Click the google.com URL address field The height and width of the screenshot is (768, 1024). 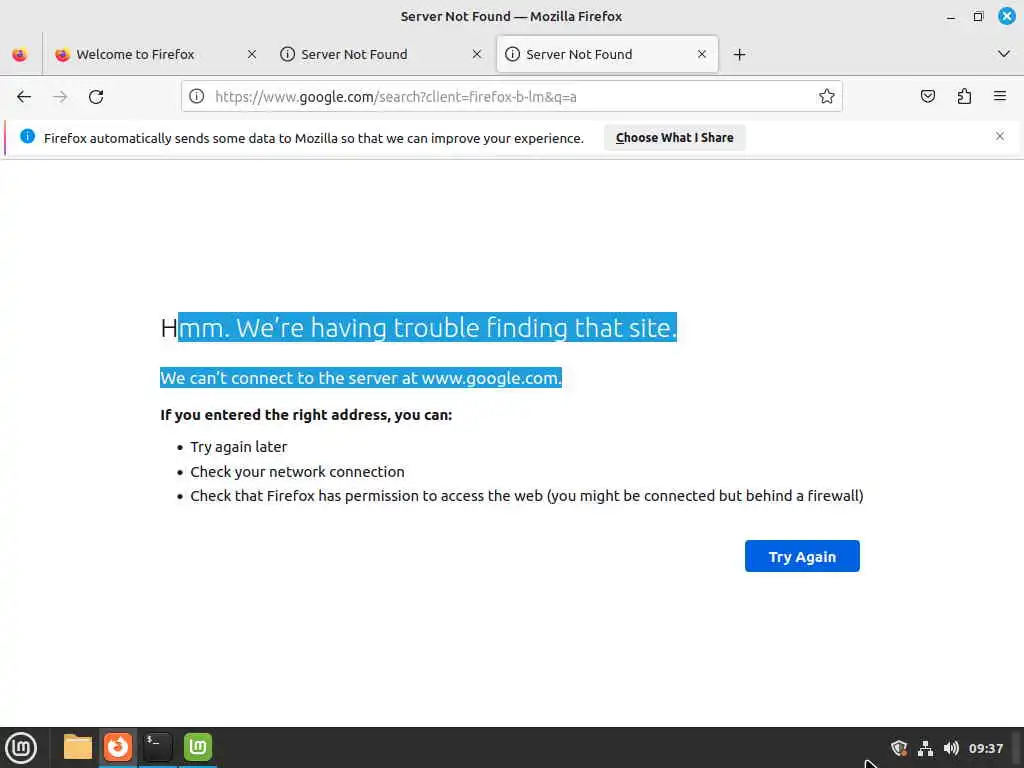tap(509, 97)
